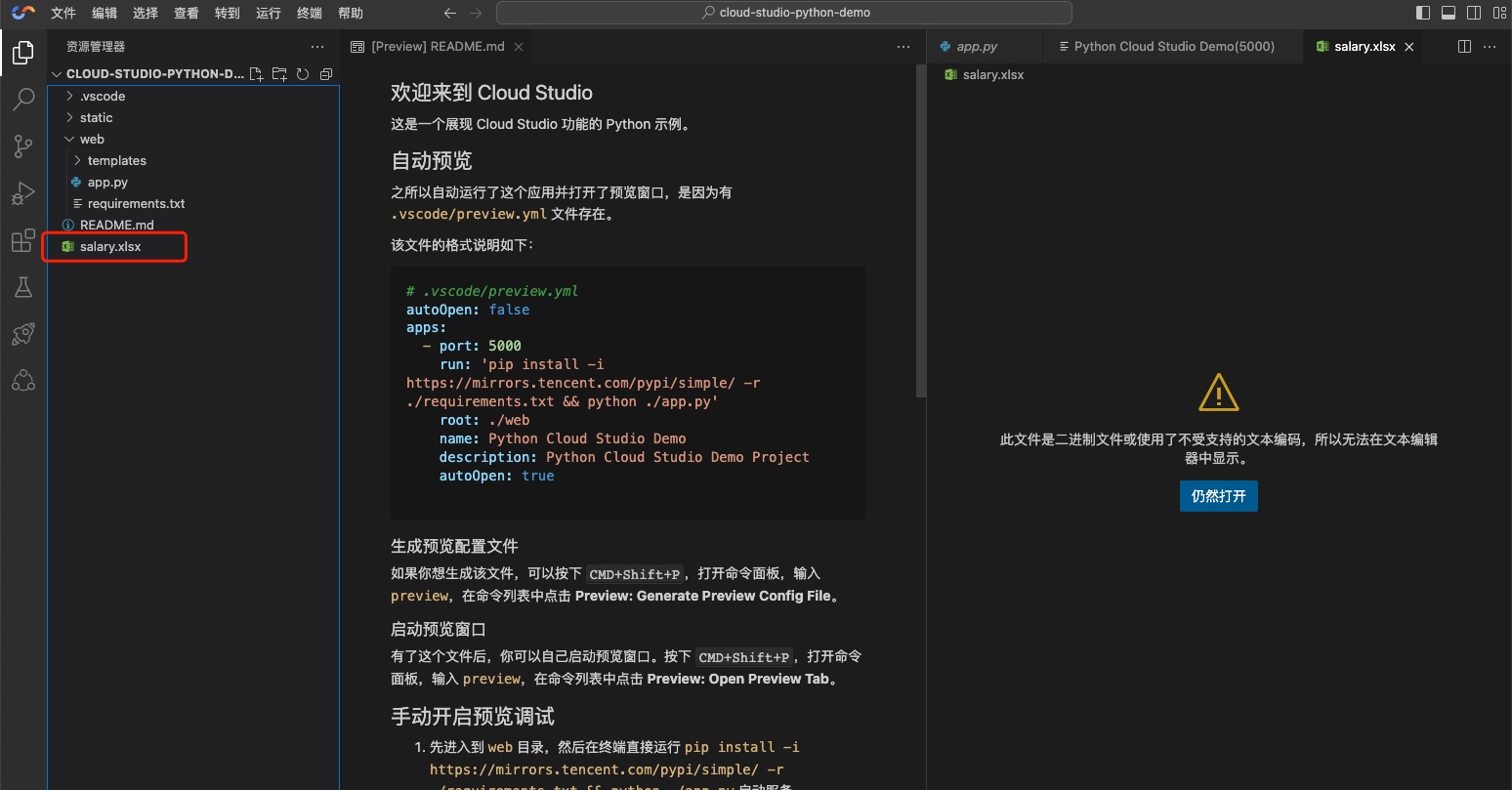The image size is (1512, 790).
Task: Expand the templates folder
Action: (x=193, y=161)
